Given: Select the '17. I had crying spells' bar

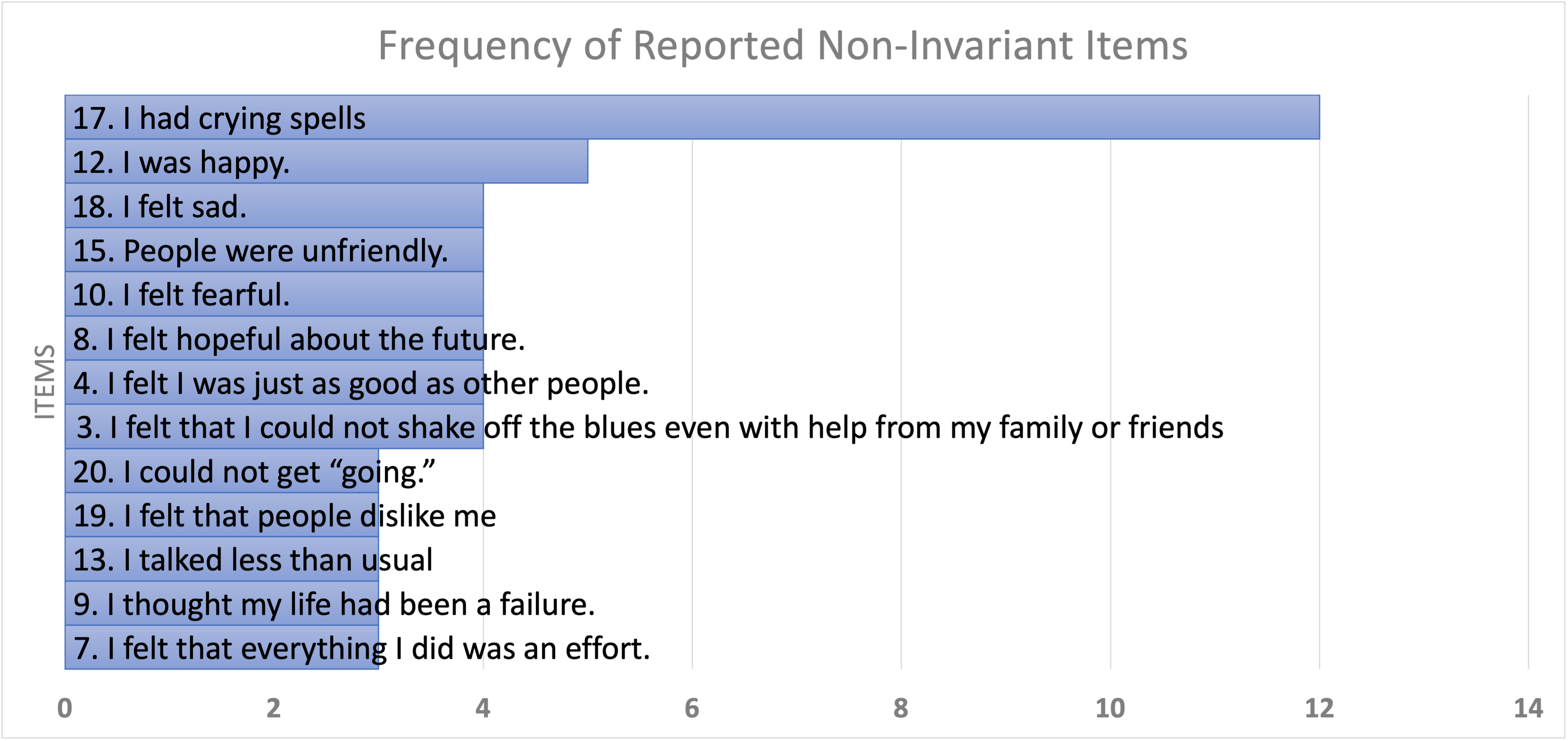Looking at the screenshot, I should point(692,118).
